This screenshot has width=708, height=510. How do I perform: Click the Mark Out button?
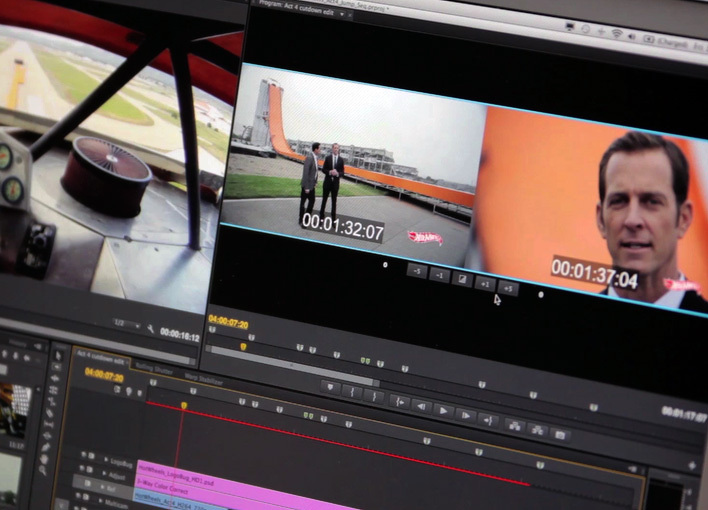tap(375, 397)
